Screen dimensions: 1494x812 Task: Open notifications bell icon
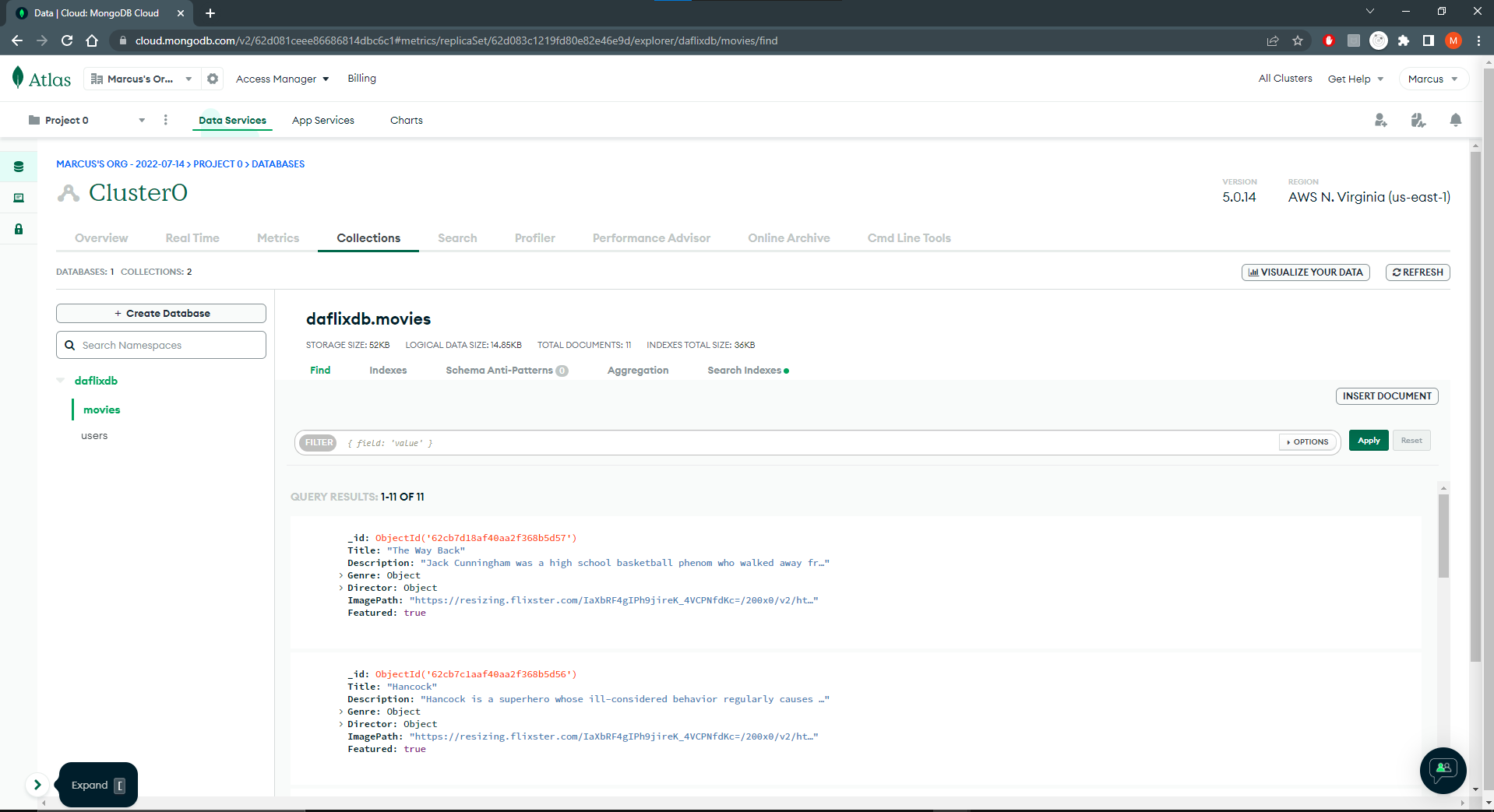coord(1455,120)
